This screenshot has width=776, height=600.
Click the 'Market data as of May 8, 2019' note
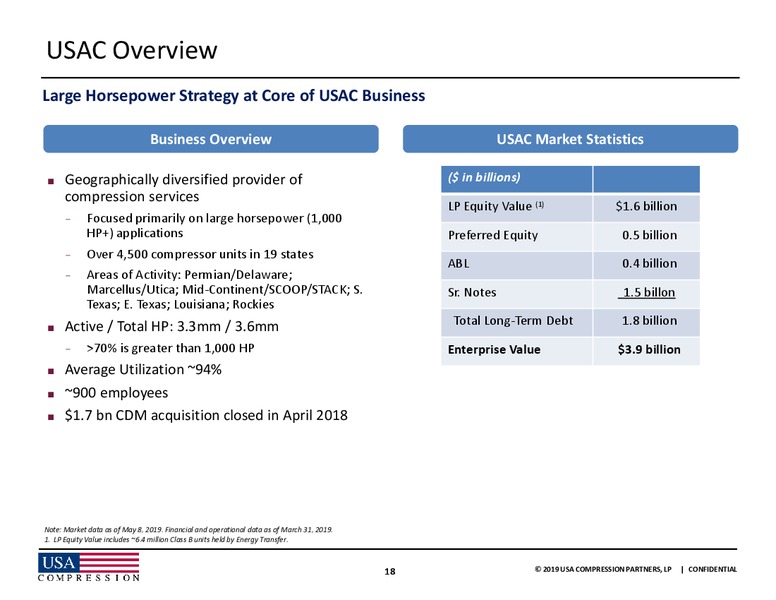[189, 529]
